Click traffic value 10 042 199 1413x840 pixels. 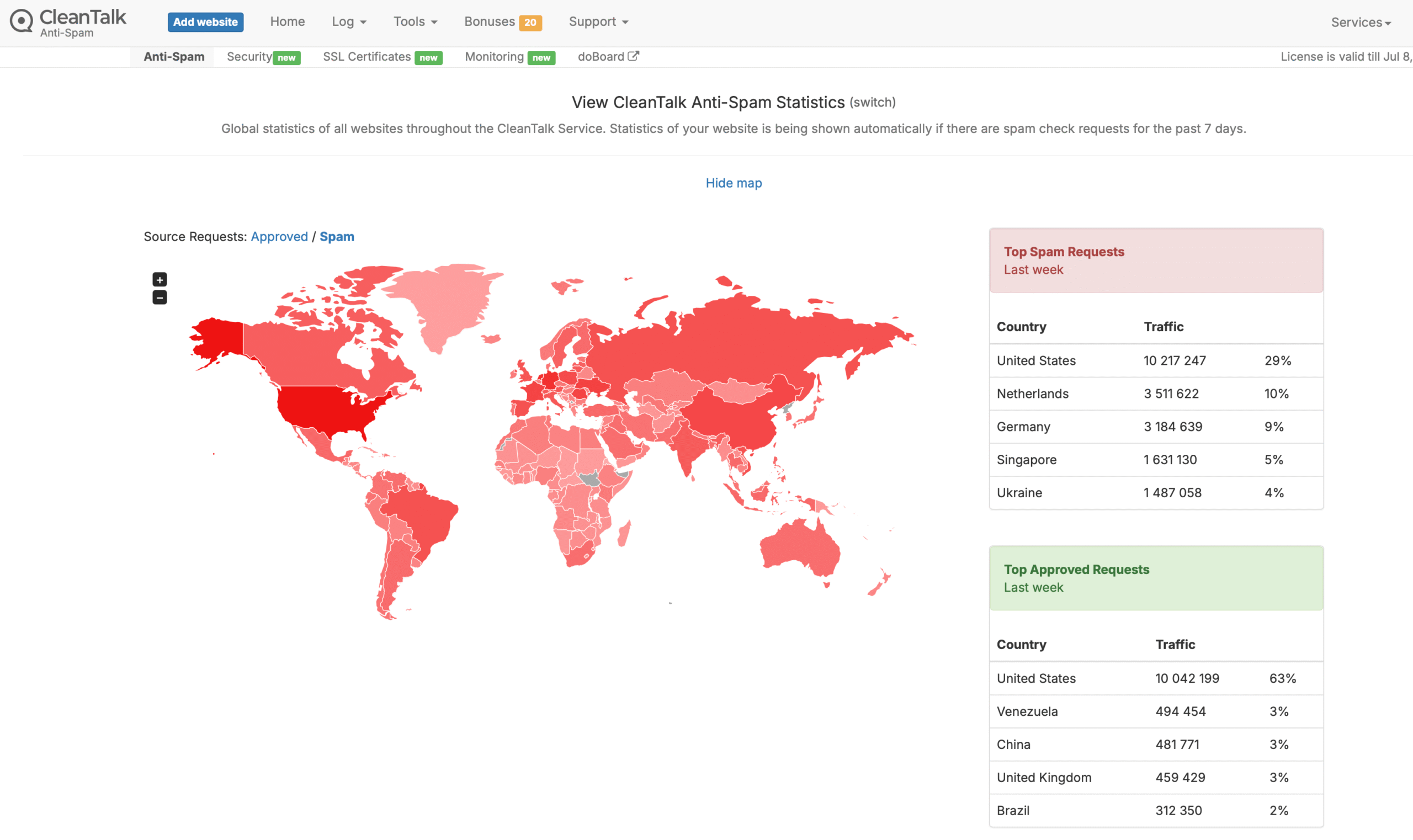point(1187,678)
